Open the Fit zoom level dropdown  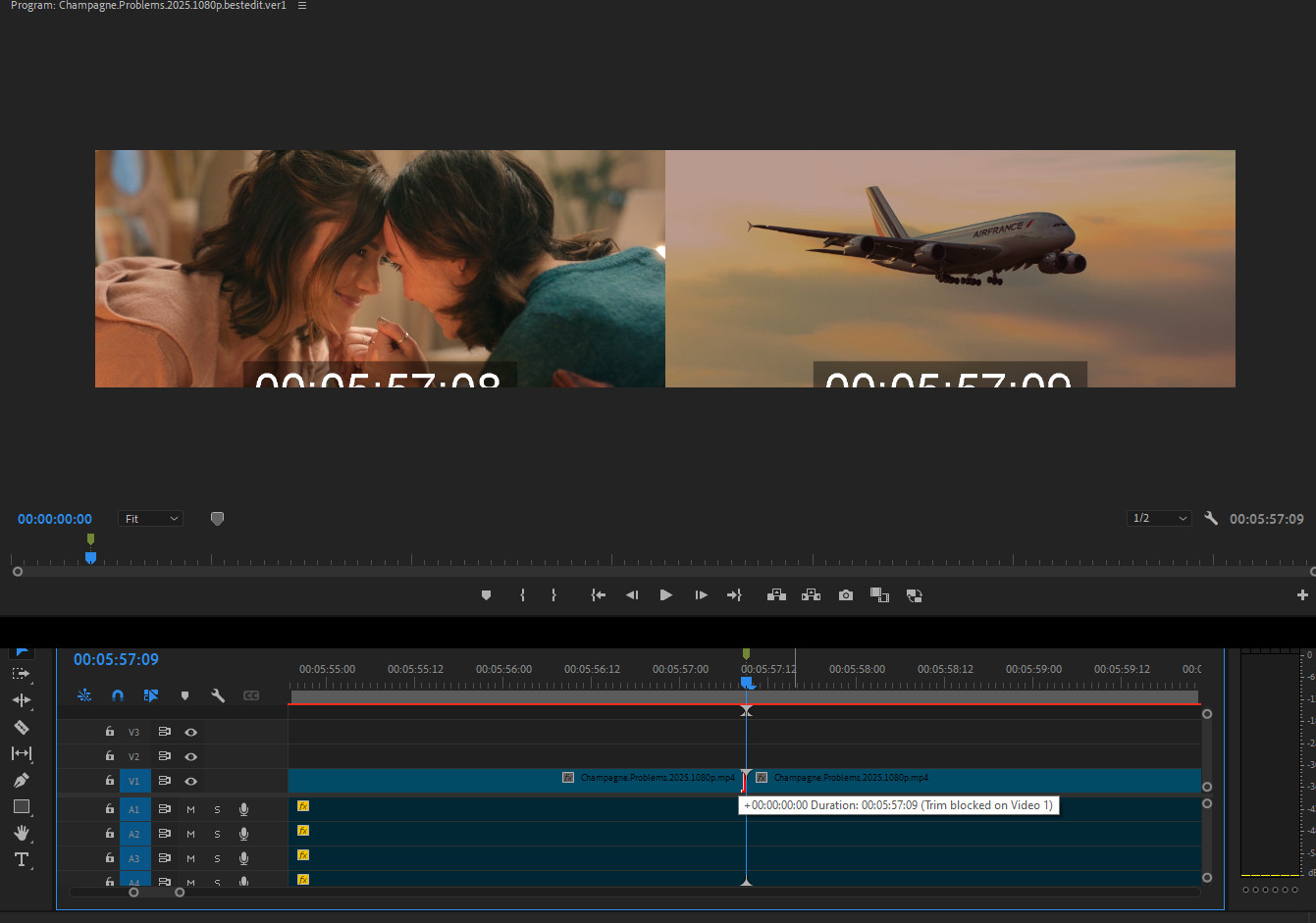151,519
